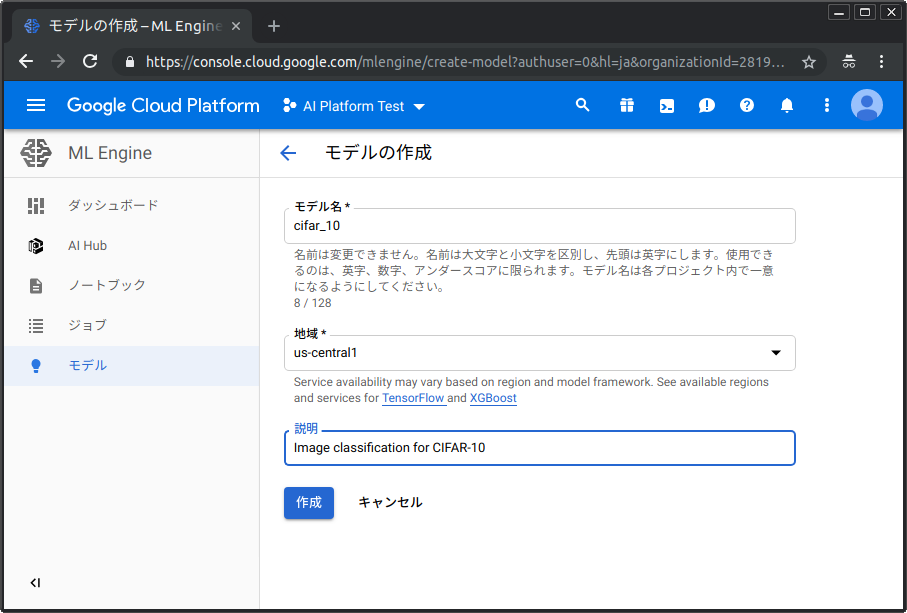This screenshot has height=613, width=907.
Task: Open the help question mark icon
Action: coord(747,105)
